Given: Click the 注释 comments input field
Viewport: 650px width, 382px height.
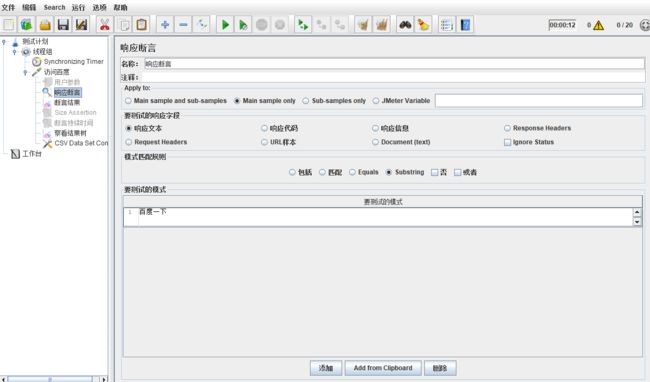Looking at the screenshot, I should (x=393, y=77).
